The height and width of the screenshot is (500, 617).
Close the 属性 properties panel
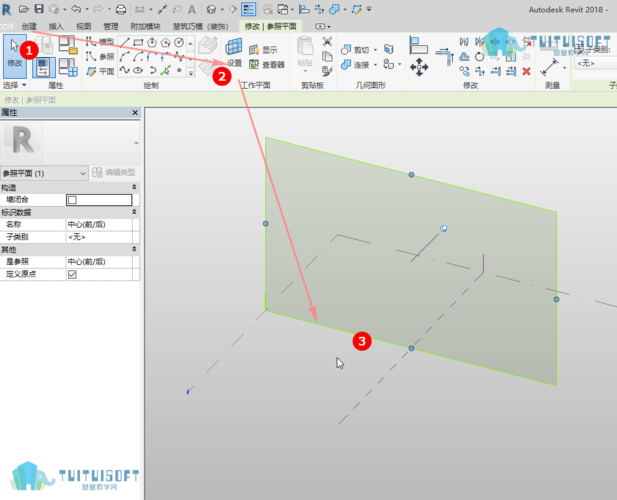[x=135, y=113]
